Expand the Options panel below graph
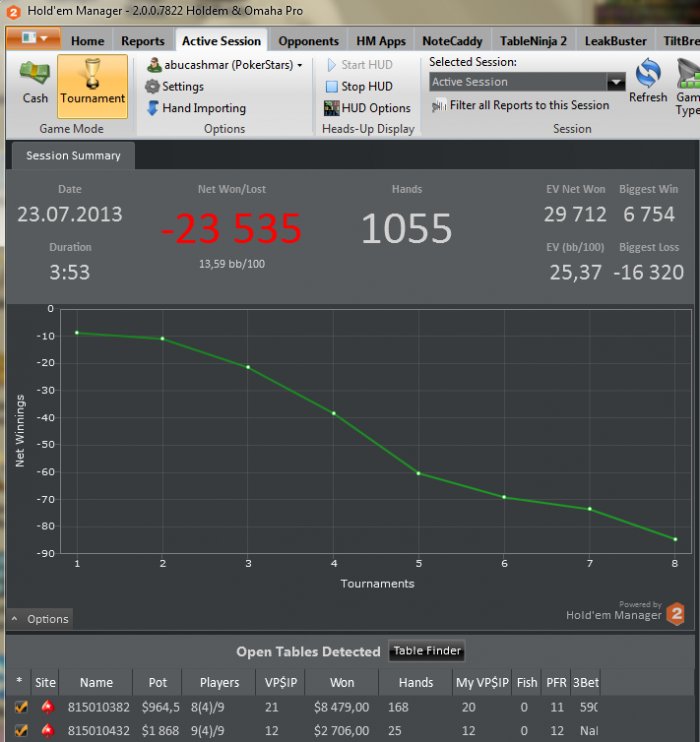 40,619
